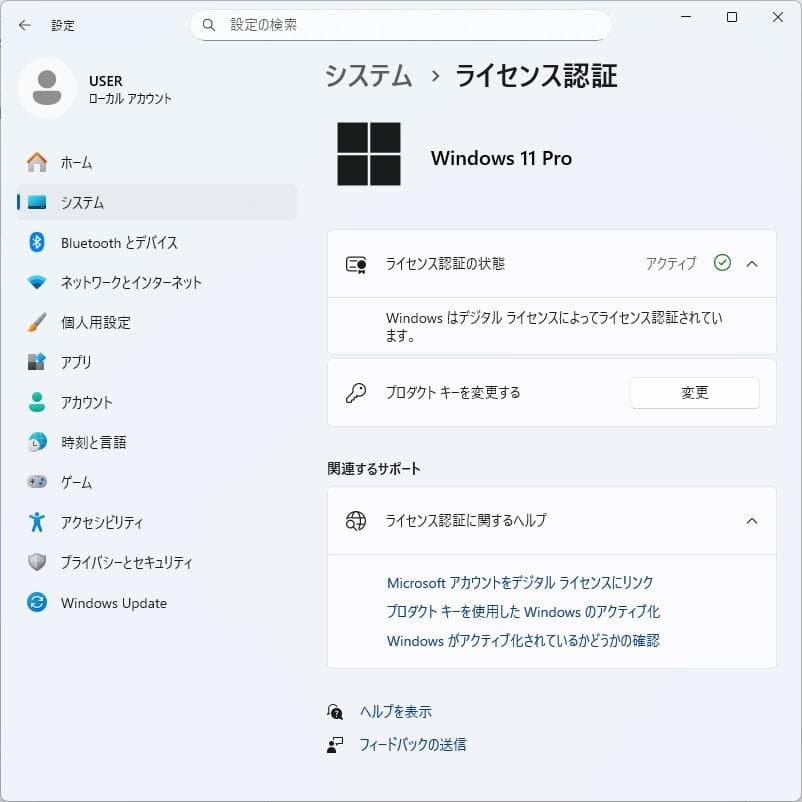This screenshot has width=802, height=802.
Task: Navigate back using the arrow button
Action: point(24,25)
